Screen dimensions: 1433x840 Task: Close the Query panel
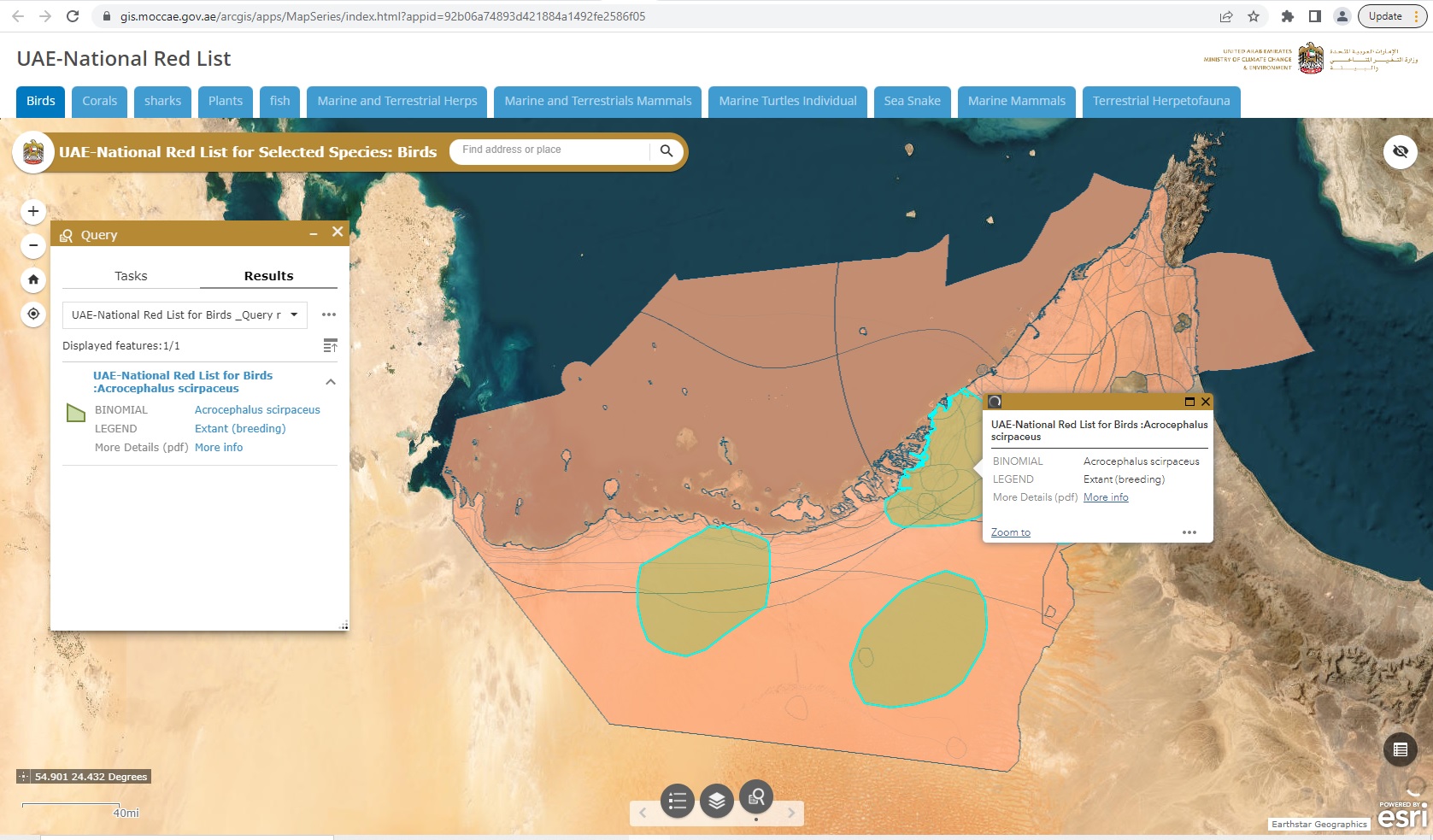[338, 232]
